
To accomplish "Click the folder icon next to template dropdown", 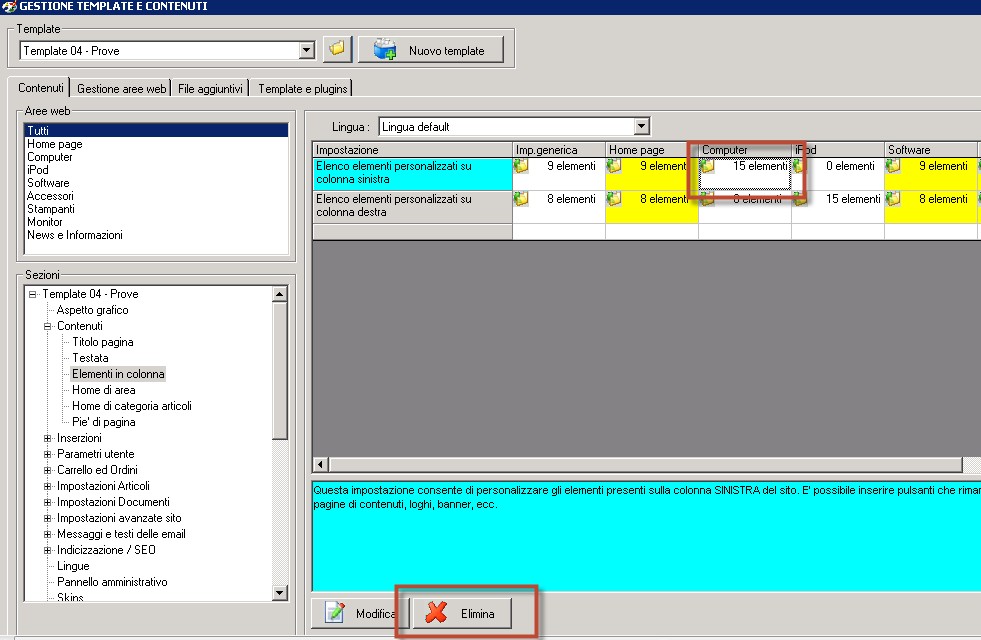I will point(337,49).
